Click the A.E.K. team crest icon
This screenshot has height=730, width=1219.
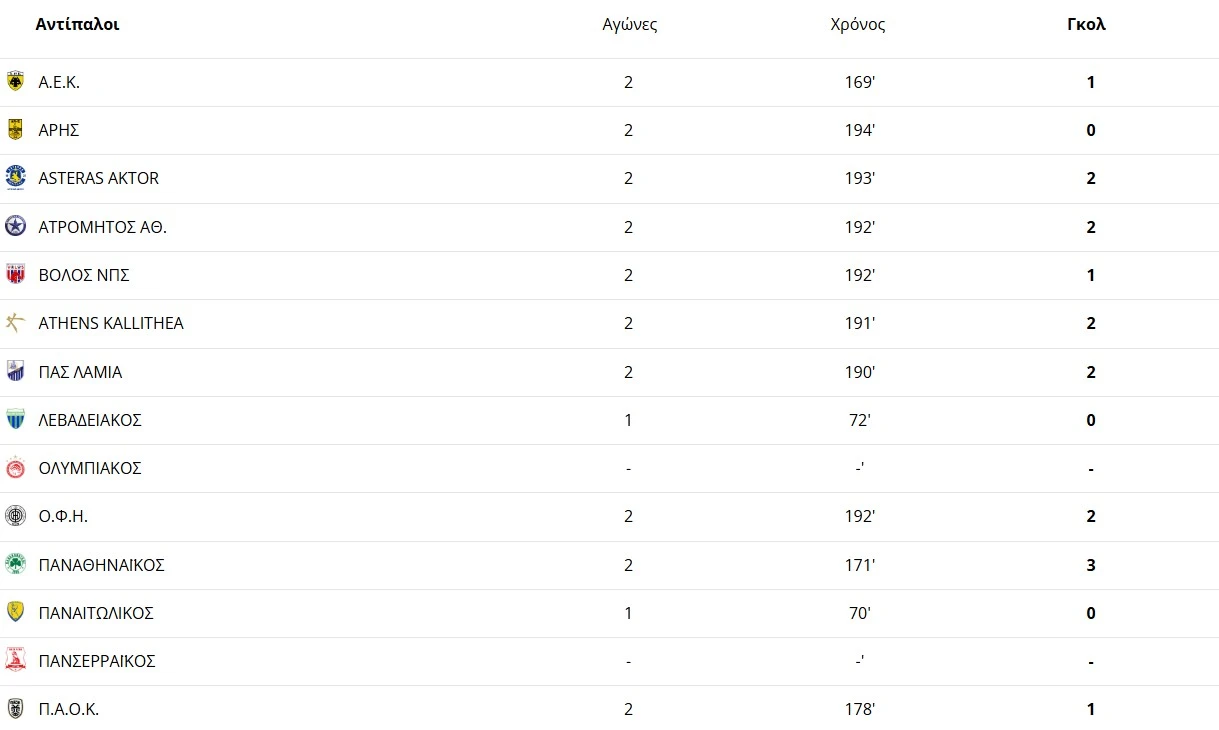(15, 82)
